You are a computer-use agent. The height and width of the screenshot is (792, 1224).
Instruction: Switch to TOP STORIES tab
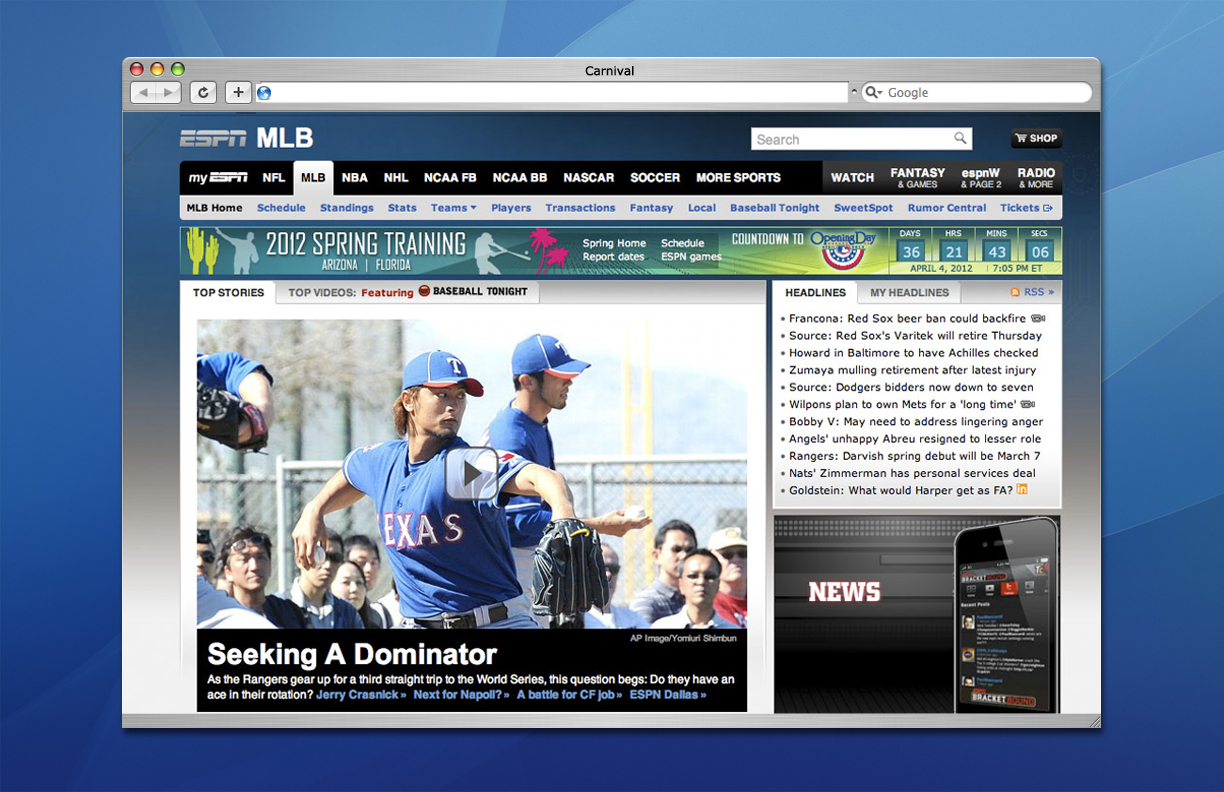tap(228, 292)
